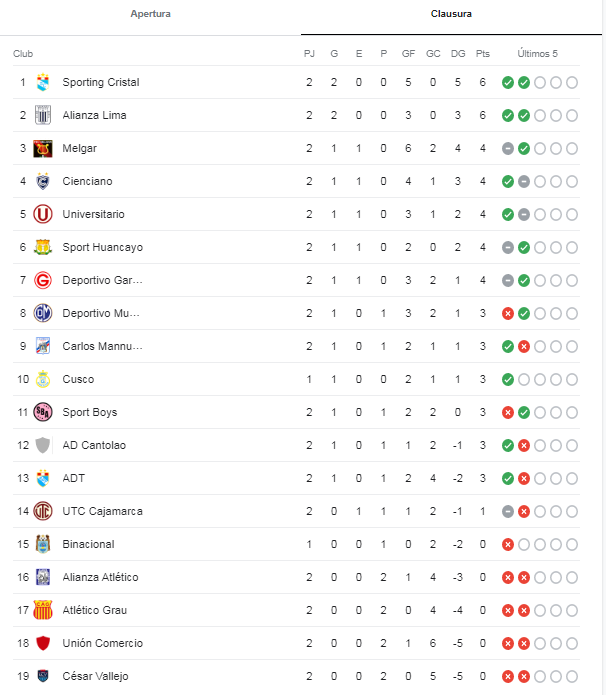This screenshot has height=695, width=606.
Task: Click Sporting Cristal's first green win indicator
Action: [x=508, y=82]
